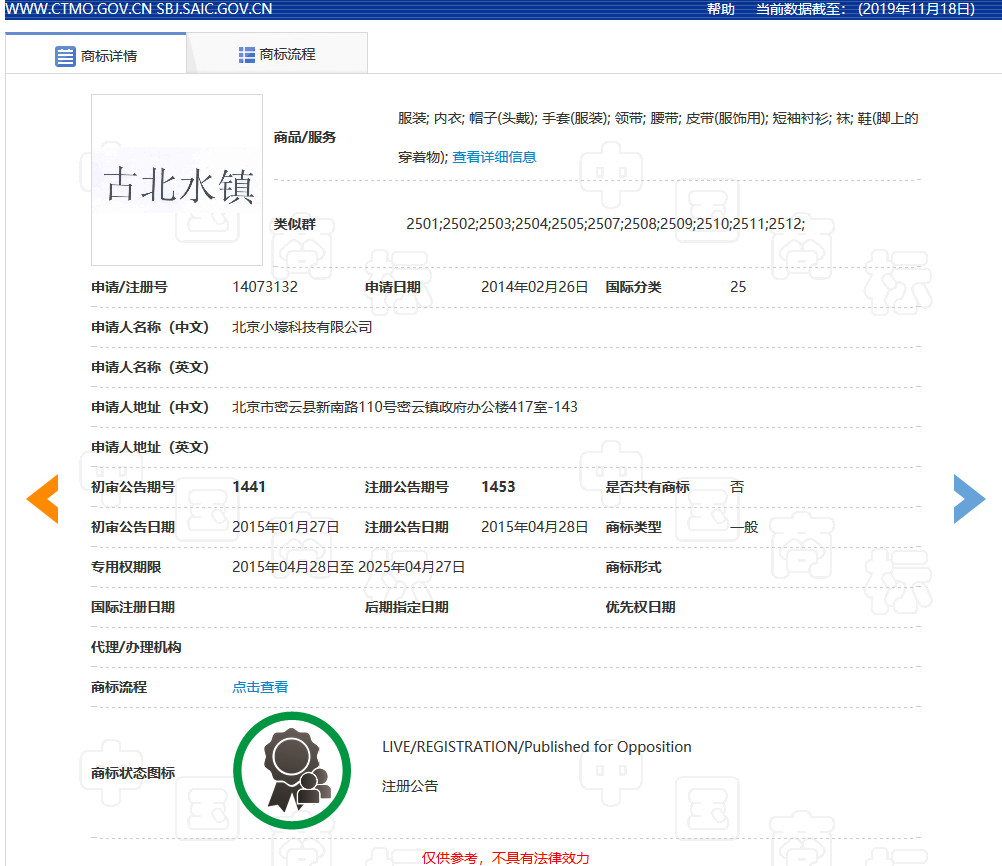Select exclusive right period 2015年04月28日至 2025年04月27日
Screen dimensions: 1002x866
click(348, 567)
